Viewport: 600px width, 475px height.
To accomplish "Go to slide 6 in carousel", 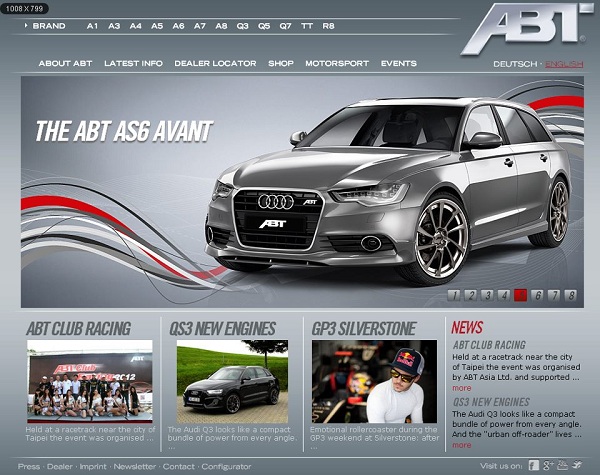I will tap(537, 295).
